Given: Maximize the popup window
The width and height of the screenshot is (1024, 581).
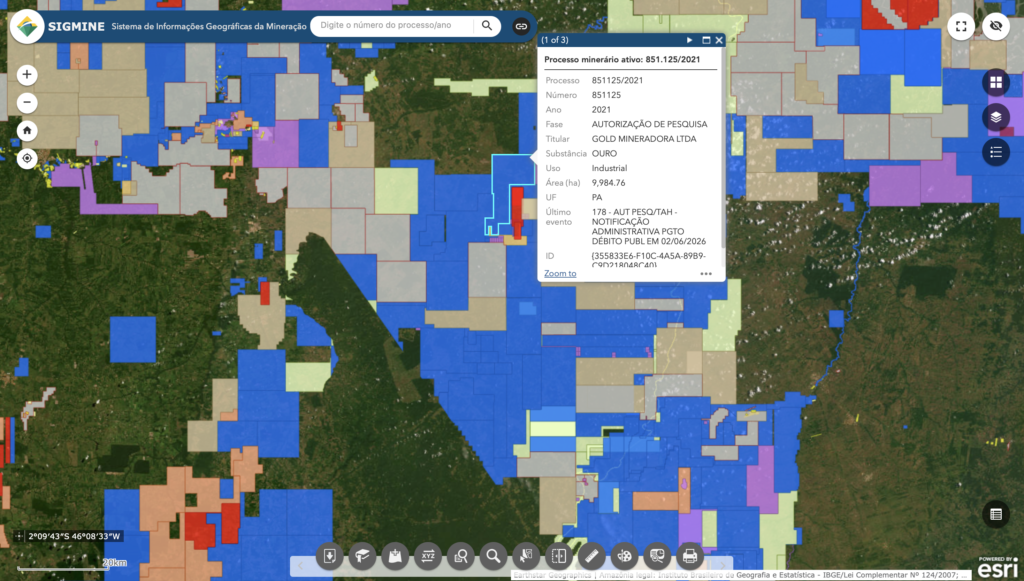Looking at the screenshot, I should click(x=706, y=40).
